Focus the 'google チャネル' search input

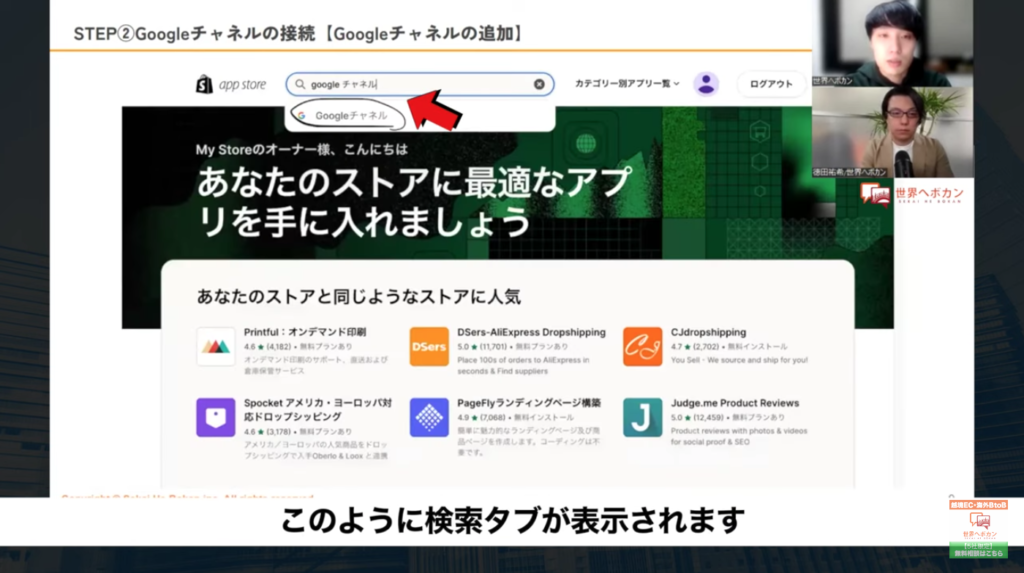(419, 84)
